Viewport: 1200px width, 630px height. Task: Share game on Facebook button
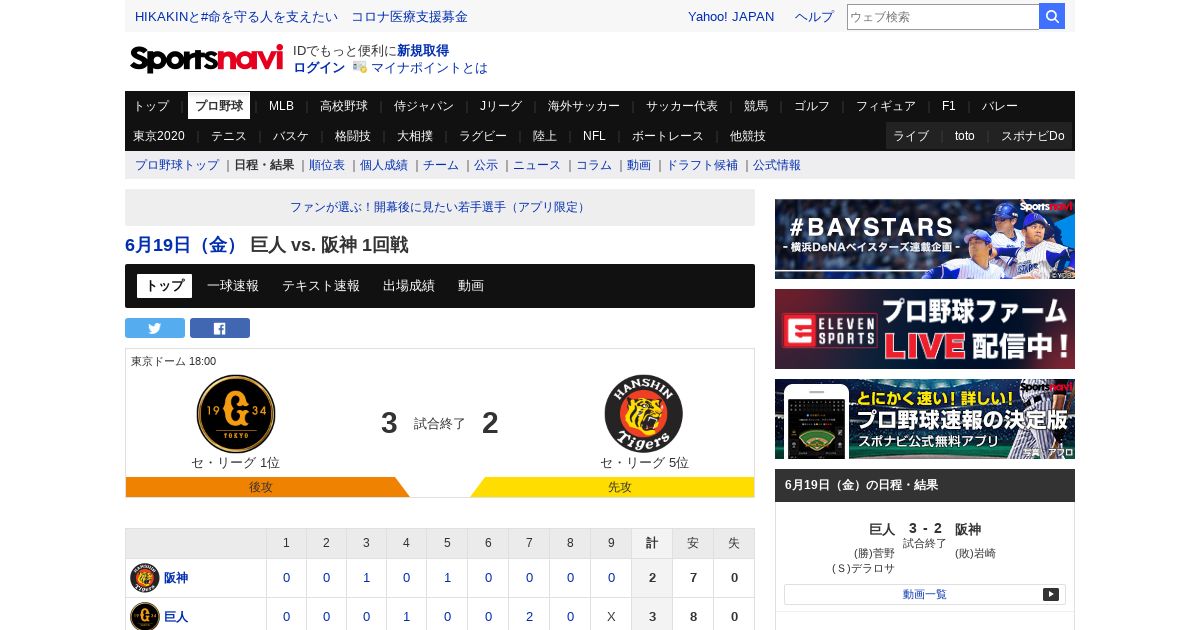pos(220,328)
